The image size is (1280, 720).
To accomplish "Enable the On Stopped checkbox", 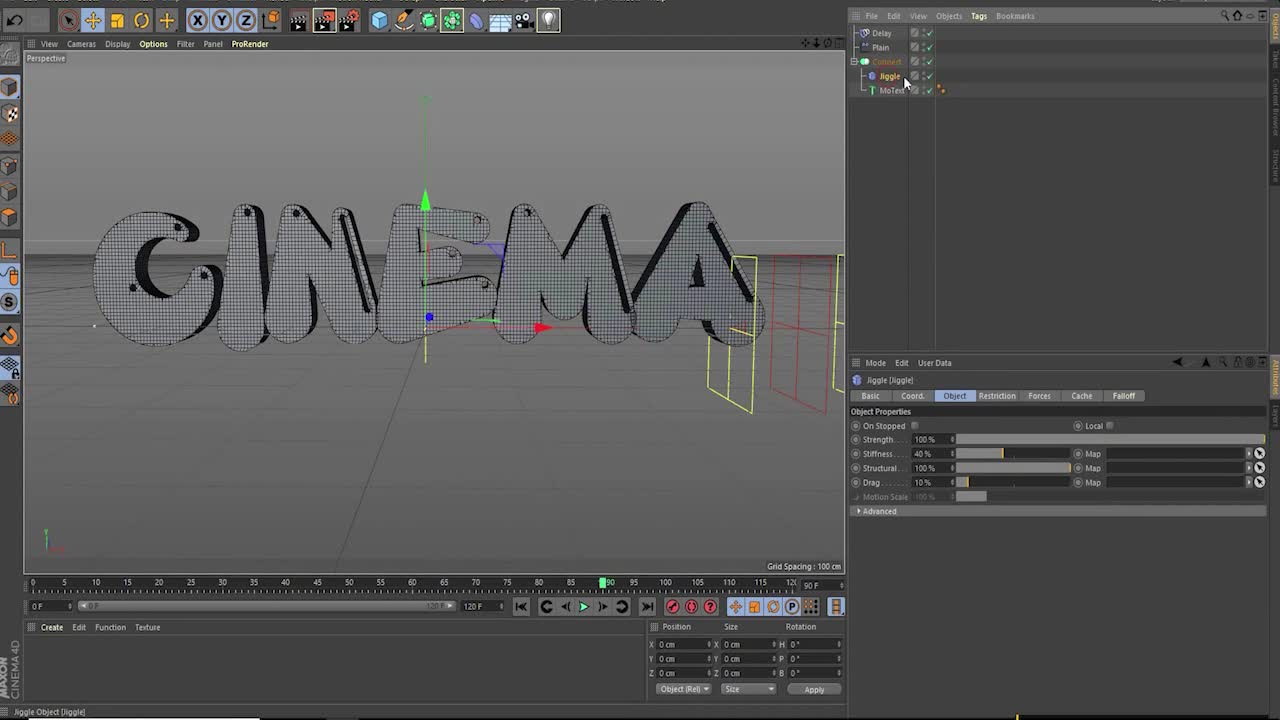I will 915,426.
